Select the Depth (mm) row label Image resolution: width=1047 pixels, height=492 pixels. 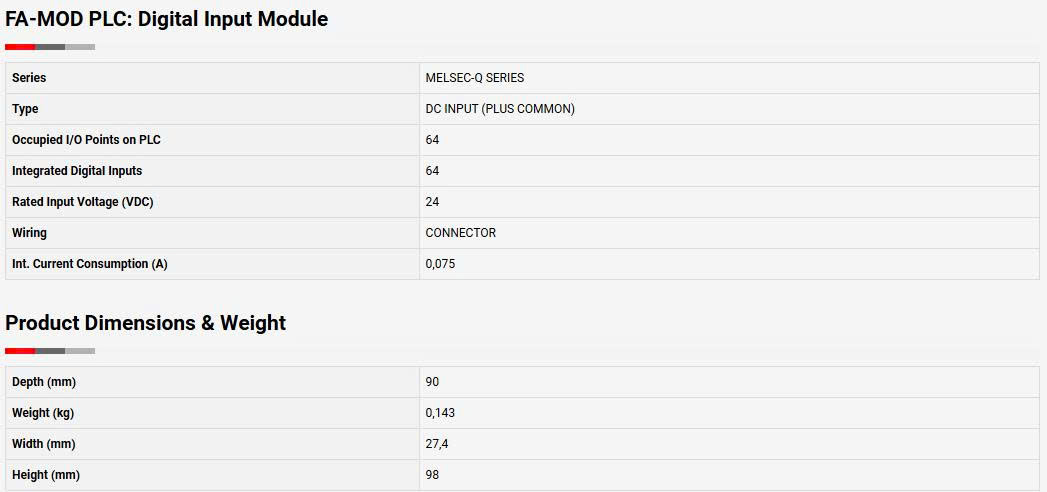tap(44, 382)
